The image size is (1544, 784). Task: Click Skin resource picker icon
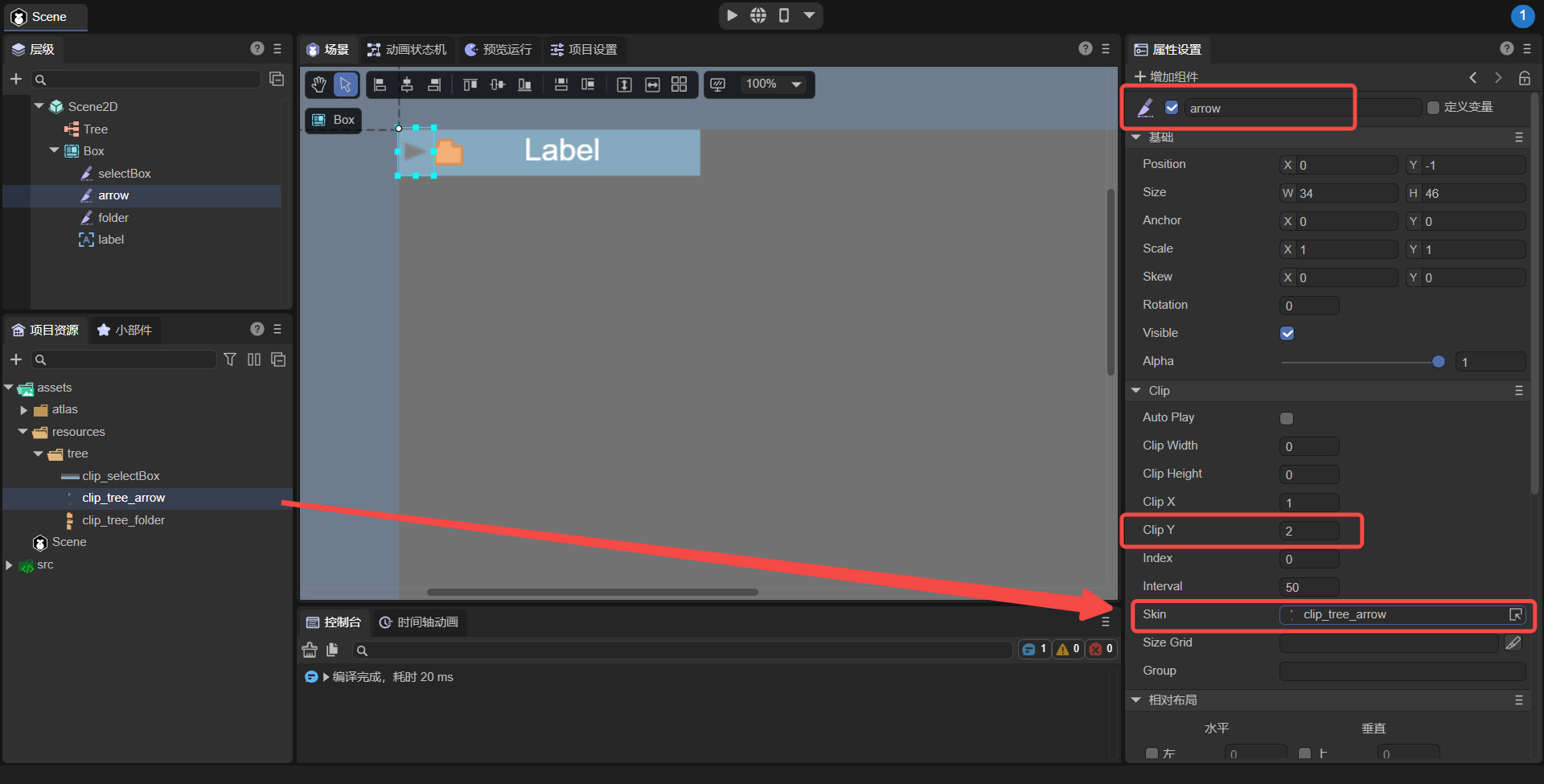click(1516, 614)
